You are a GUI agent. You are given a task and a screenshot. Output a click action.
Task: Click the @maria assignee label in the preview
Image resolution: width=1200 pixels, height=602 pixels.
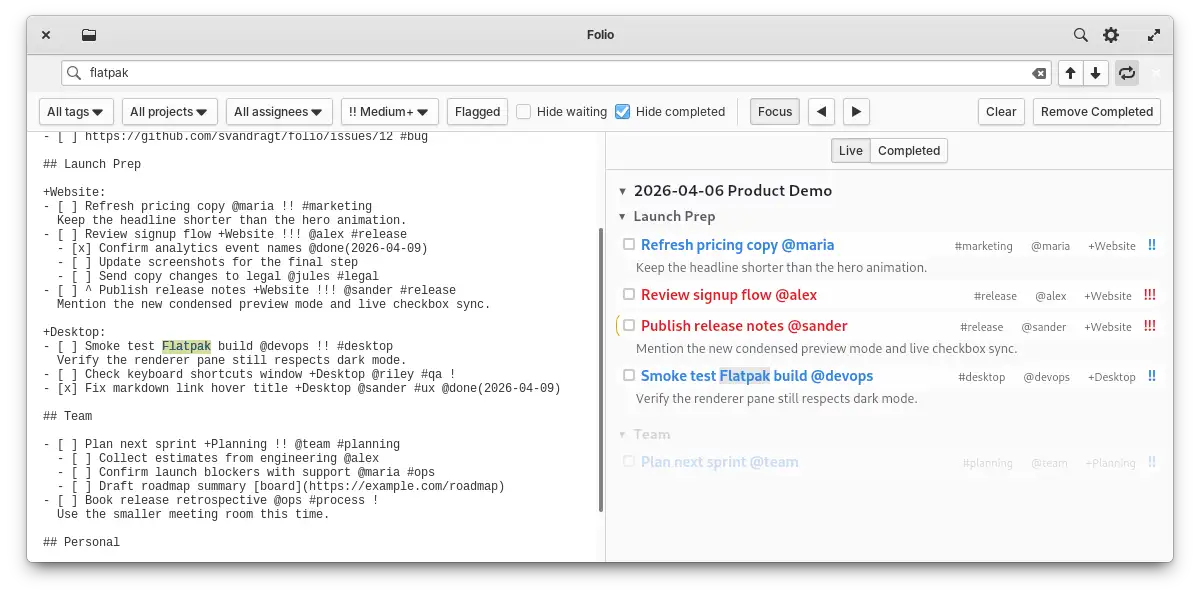pos(1050,246)
